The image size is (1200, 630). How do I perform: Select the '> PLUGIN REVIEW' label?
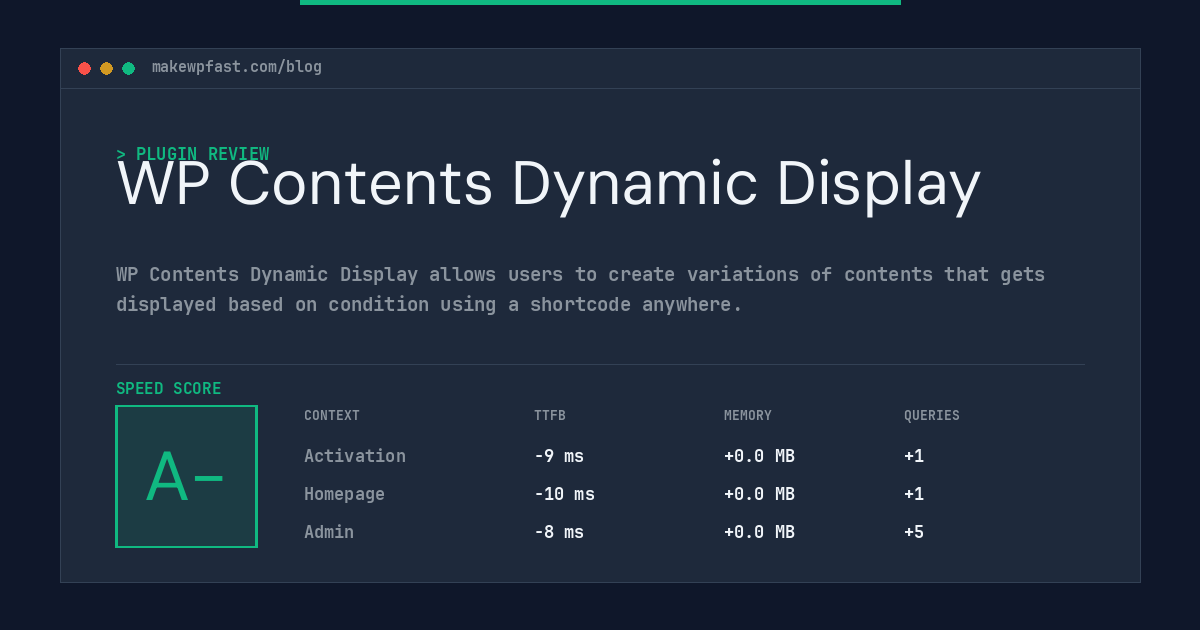tap(193, 154)
